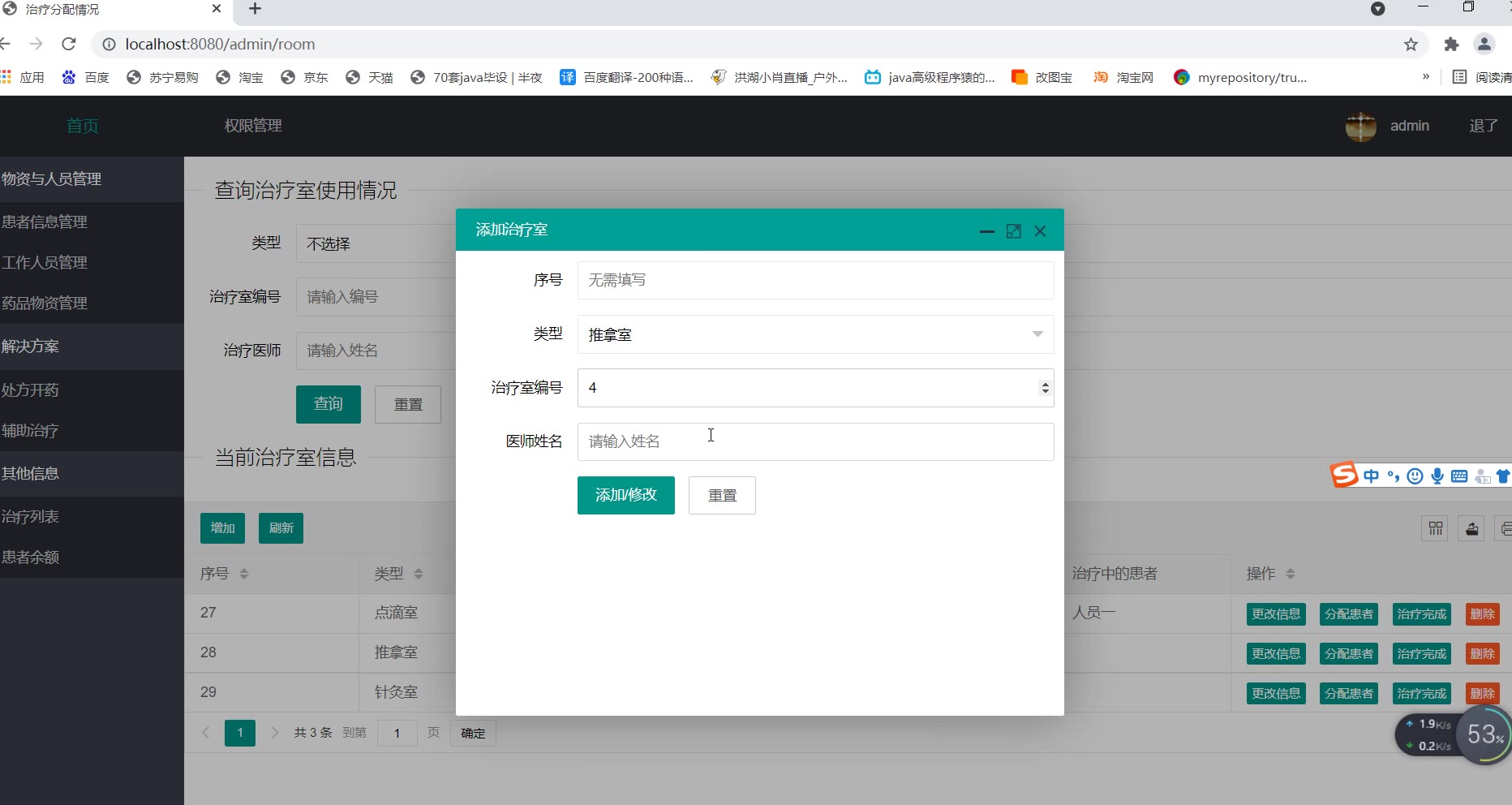Image resolution: width=1512 pixels, height=805 pixels.
Task: Expand hidden bookmarks with chevron
Action: pyautogui.click(x=1425, y=77)
